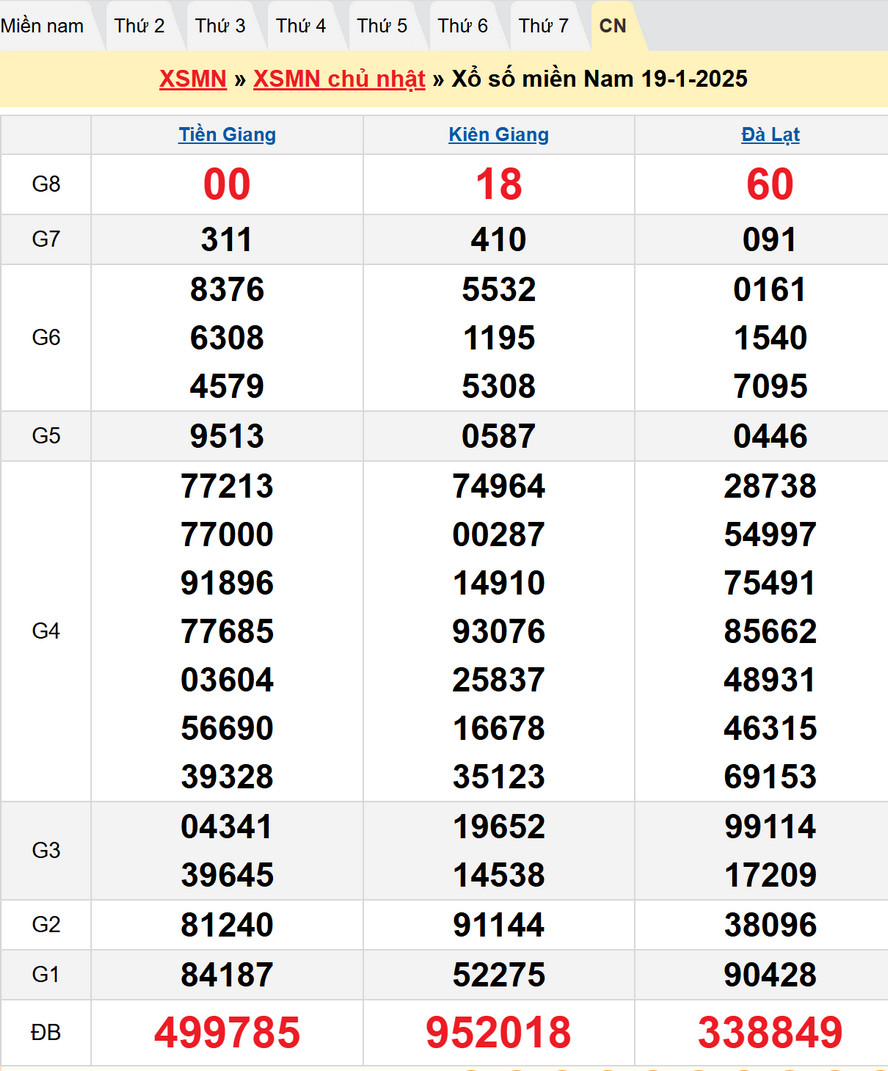The width and height of the screenshot is (888, 1071).
Task: Open the Thứ 6 tab
Action: tap(463, 26)
